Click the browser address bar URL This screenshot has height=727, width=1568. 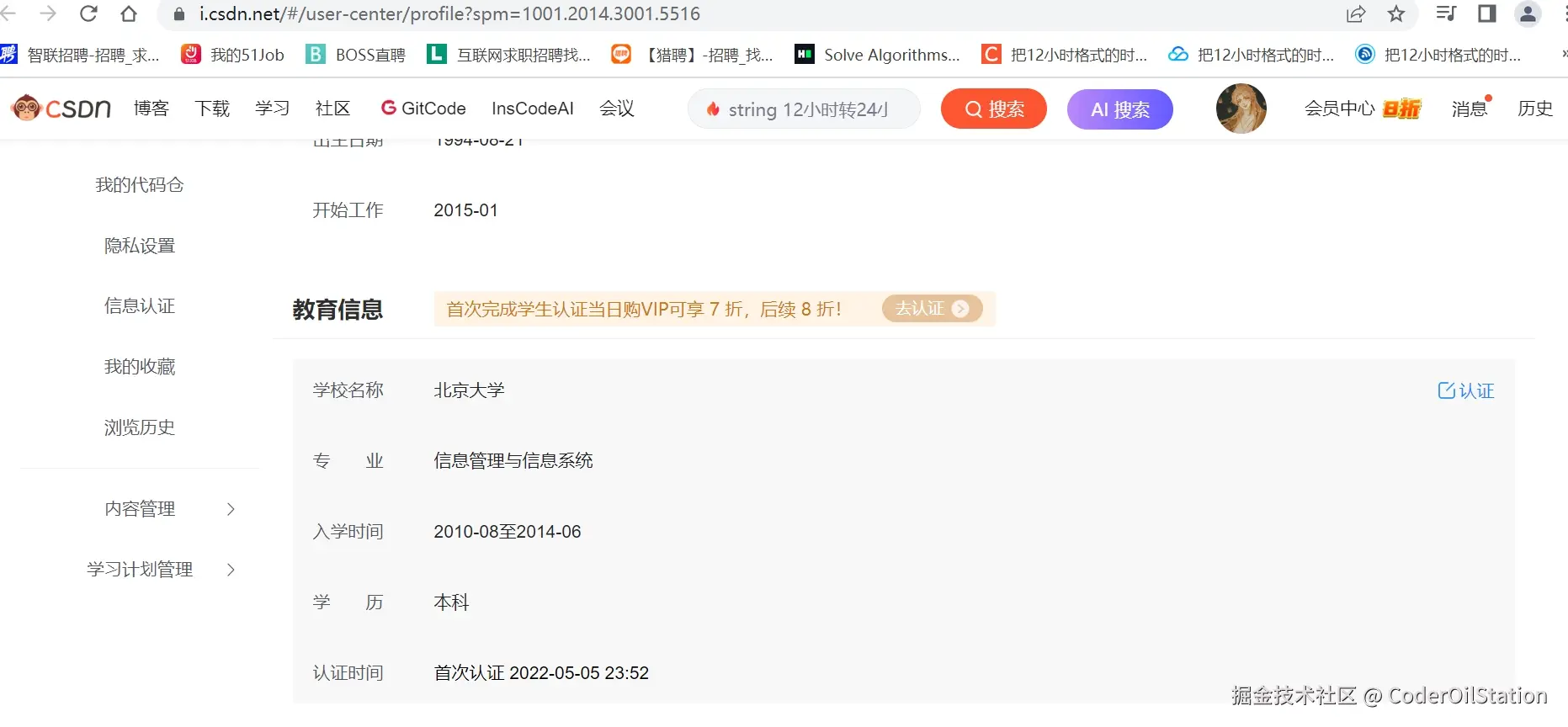coord(449,13)
